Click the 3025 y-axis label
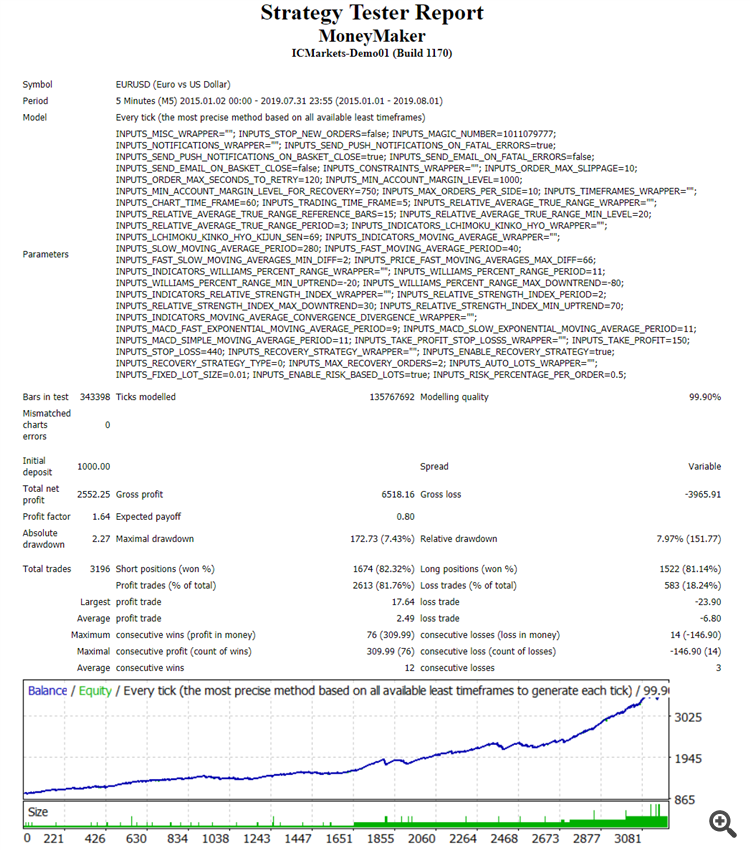Viewport: 750px width, 850px height. tap(688, 717)
